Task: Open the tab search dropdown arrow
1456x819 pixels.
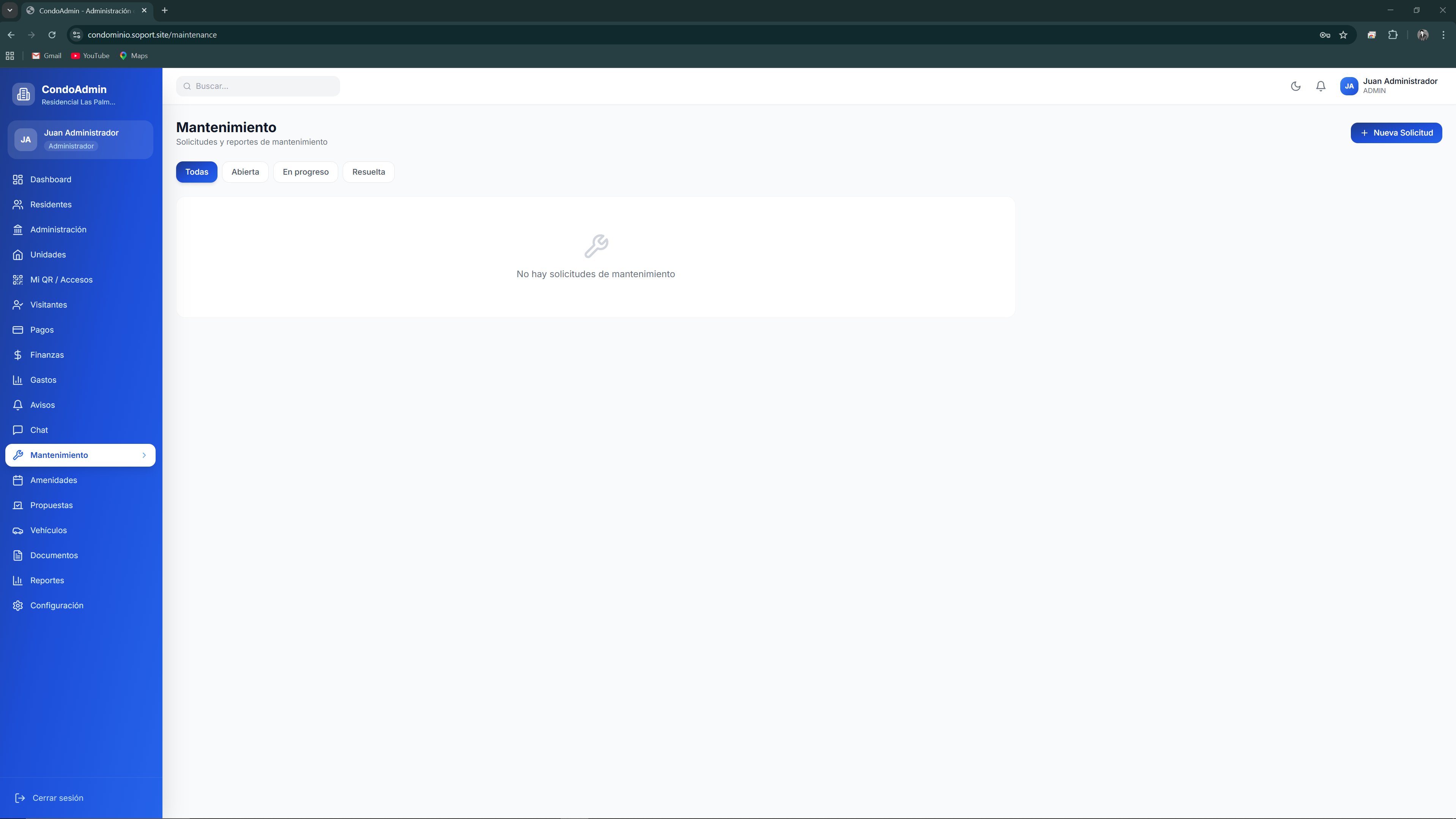Action: (x=9, y=10)
